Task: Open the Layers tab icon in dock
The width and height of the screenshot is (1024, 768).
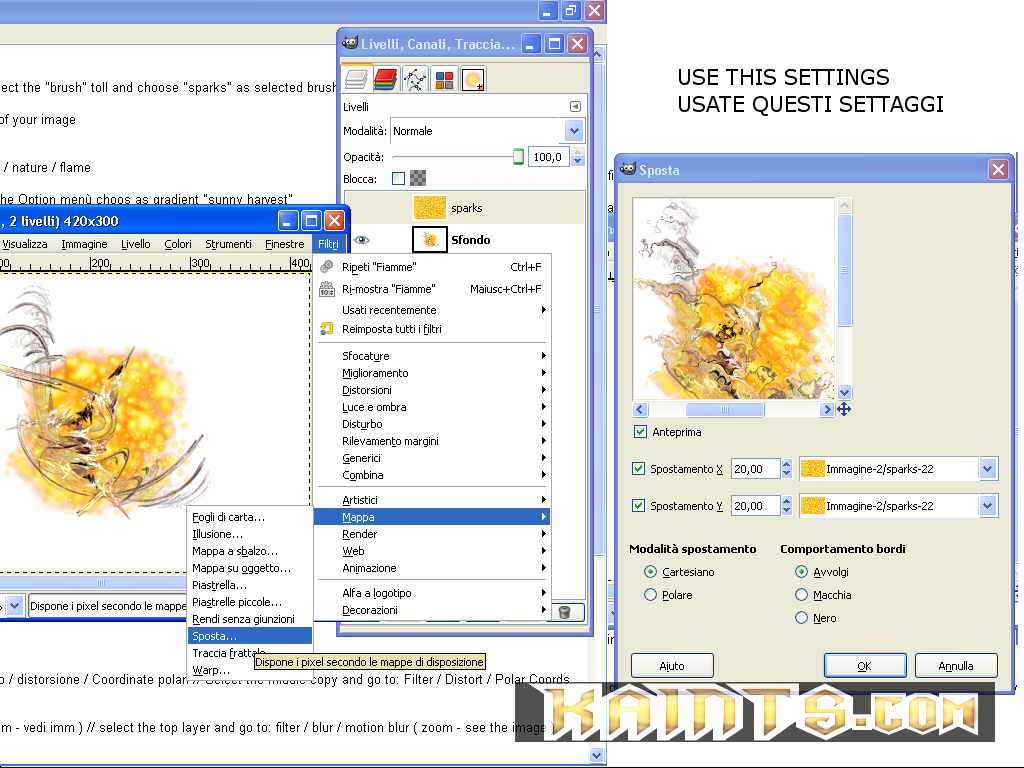Action: [x=356, y=80]
